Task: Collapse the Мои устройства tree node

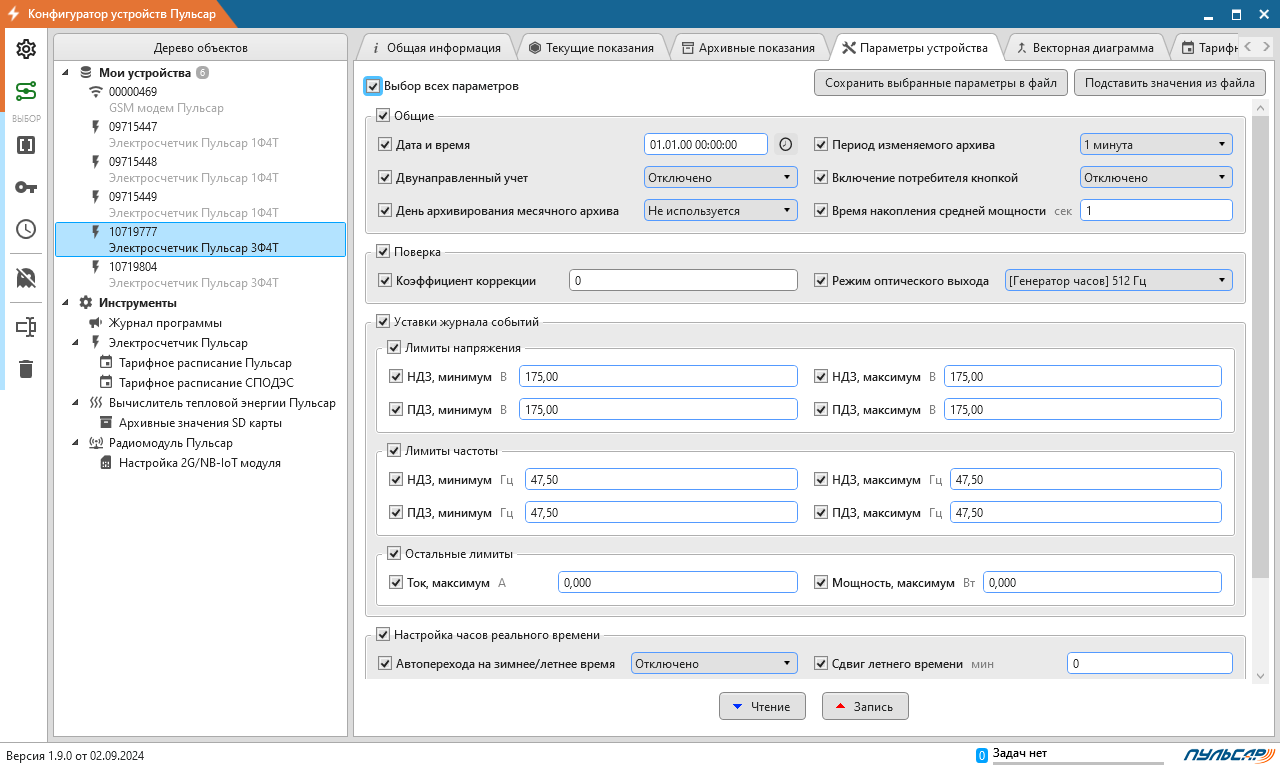Action: [66, 73]
